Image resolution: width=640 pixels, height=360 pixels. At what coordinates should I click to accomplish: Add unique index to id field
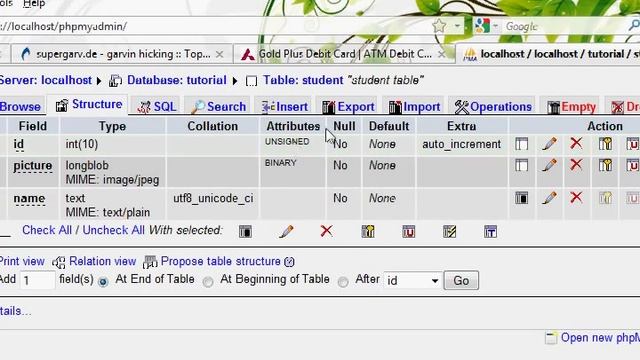[x=633, y=144]
